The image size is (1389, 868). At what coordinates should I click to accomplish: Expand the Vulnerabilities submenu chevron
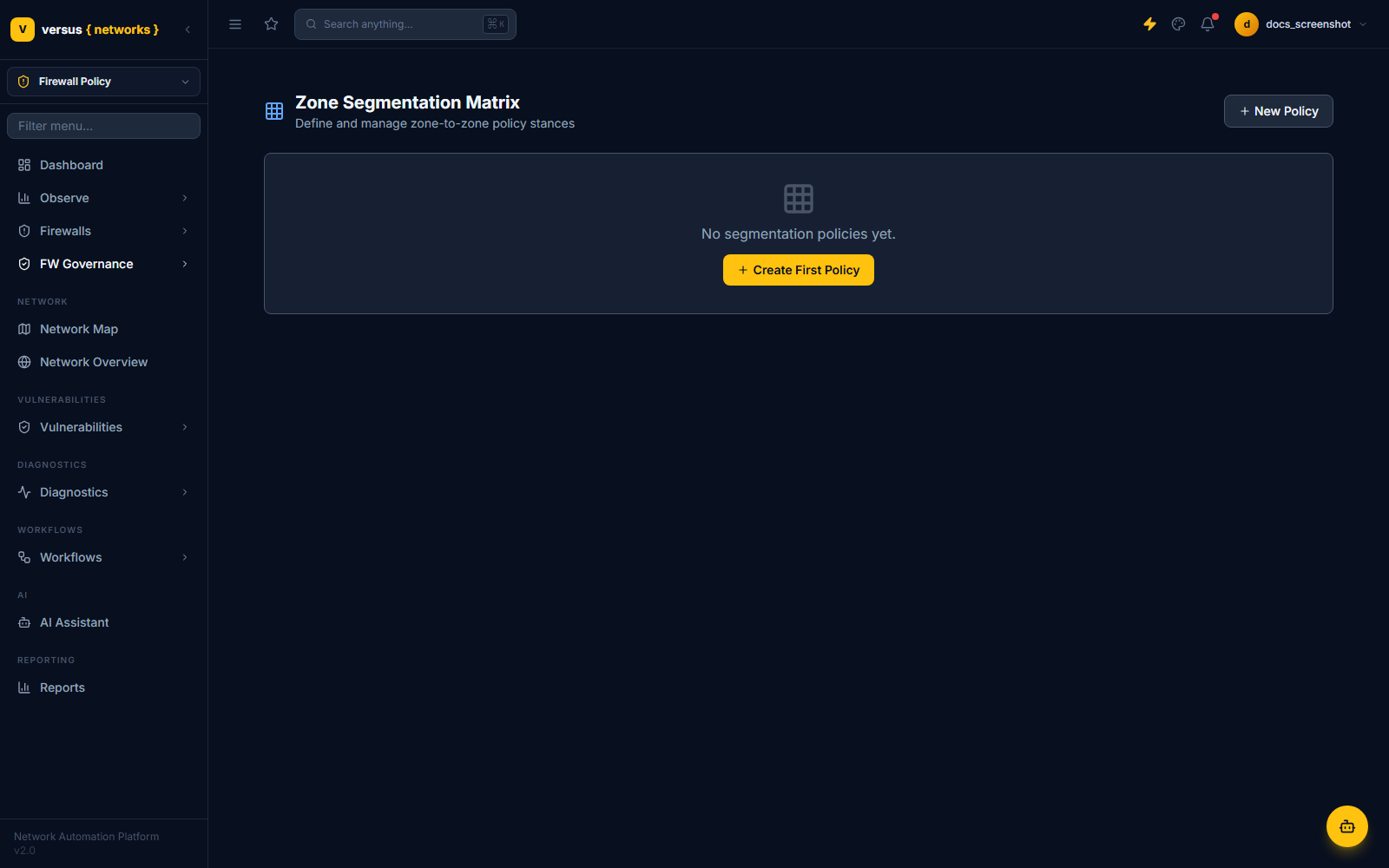coord(185,427)
